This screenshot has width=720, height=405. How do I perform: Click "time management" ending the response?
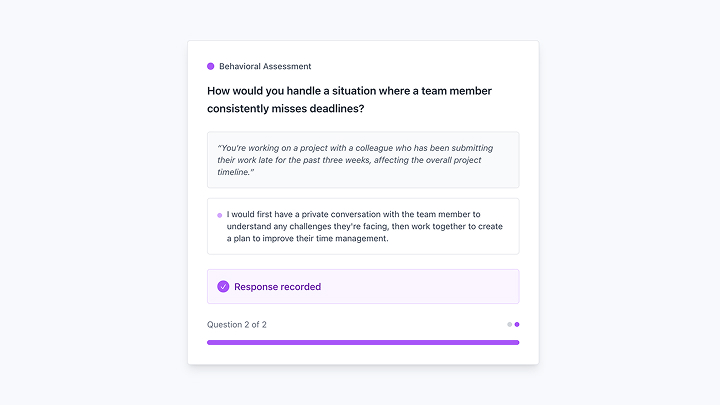click(x=352, y=238)
